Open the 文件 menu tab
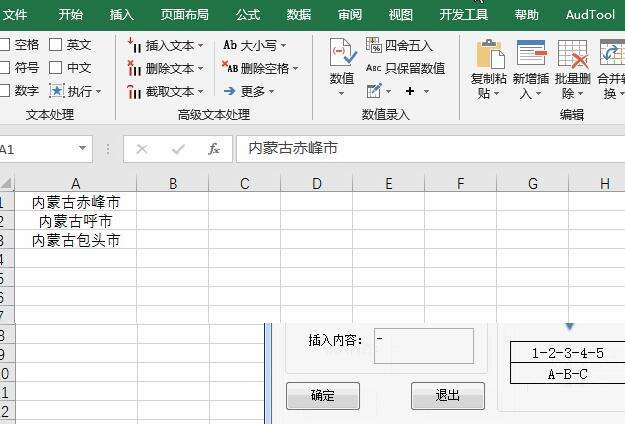This screenshot has height=424, width=625. click(14, 15)
